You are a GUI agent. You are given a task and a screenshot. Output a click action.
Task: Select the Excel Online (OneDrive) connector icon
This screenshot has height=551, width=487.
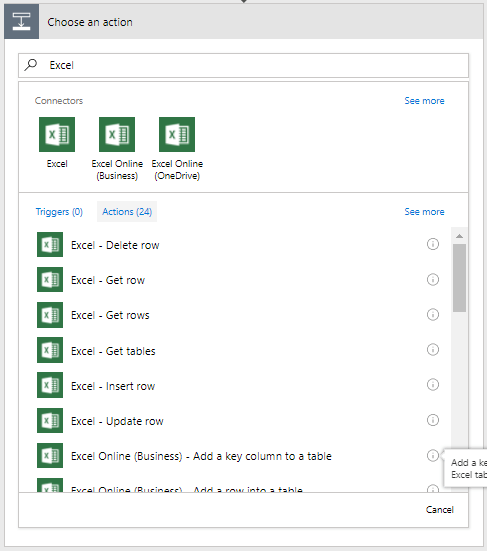point(177,135)
